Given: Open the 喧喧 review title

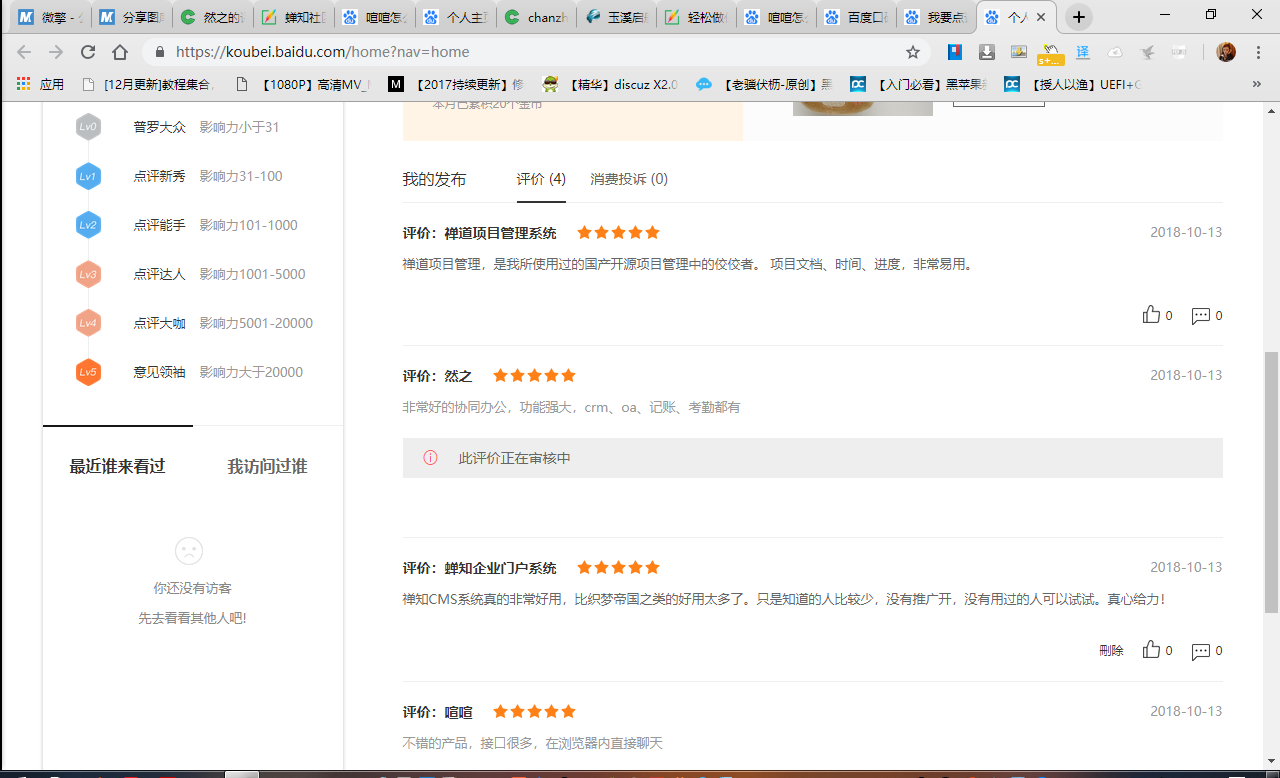Looking at the screenshot, I should [458, 712].
